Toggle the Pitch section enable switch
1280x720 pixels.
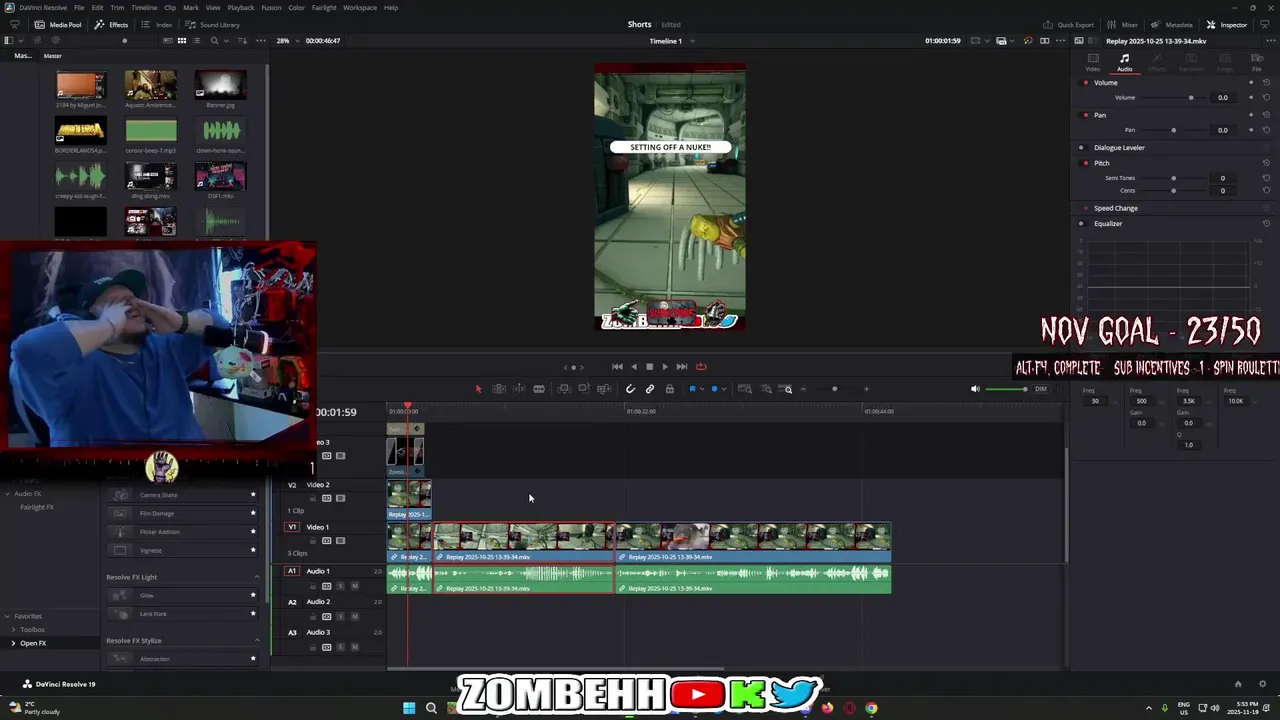(1086, 163)
